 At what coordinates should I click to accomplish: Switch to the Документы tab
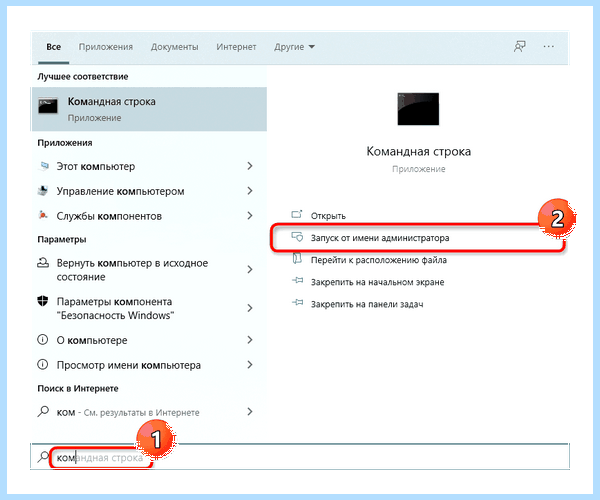174,47
